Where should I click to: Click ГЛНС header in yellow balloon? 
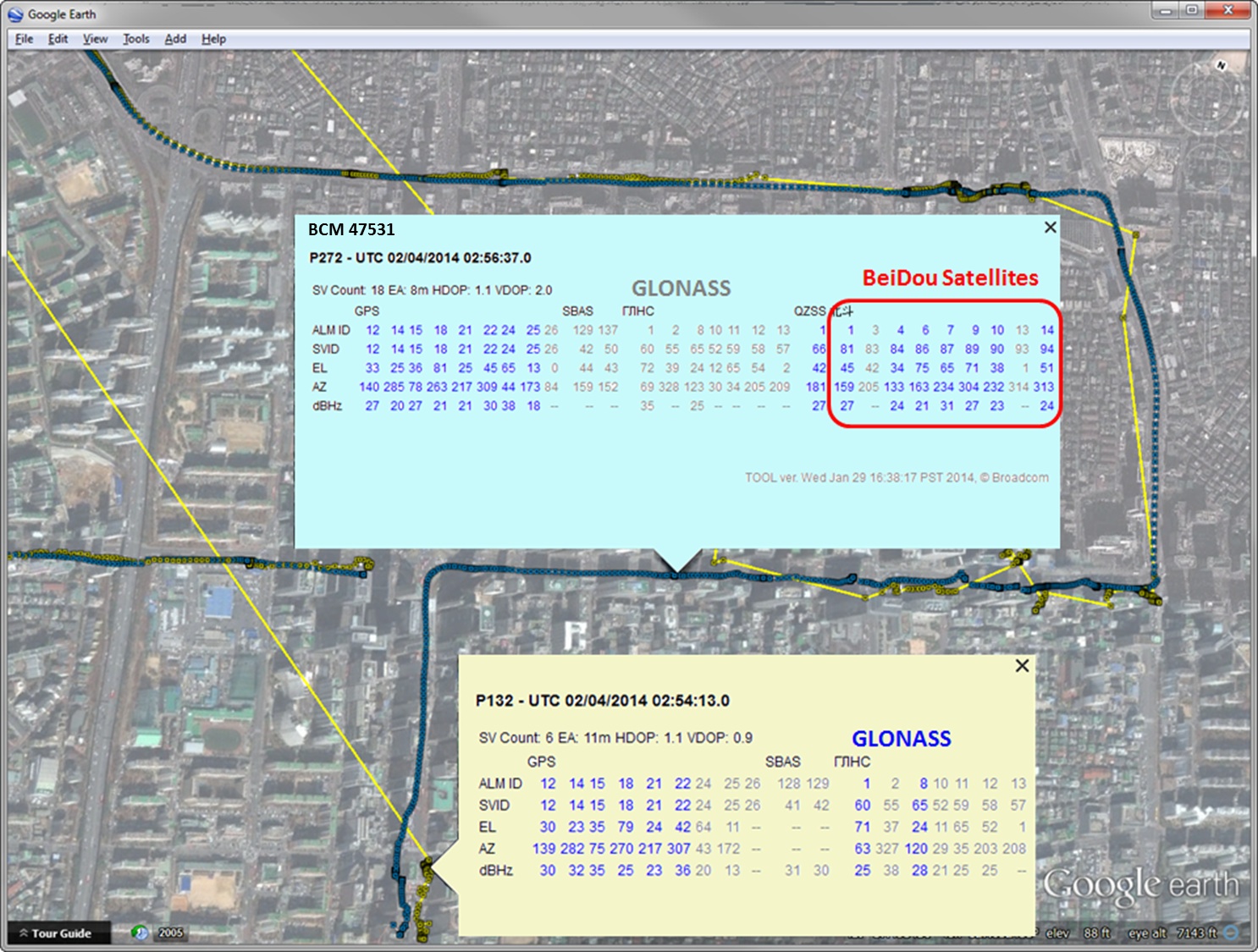pyautogui.click(x=852, y=762)
